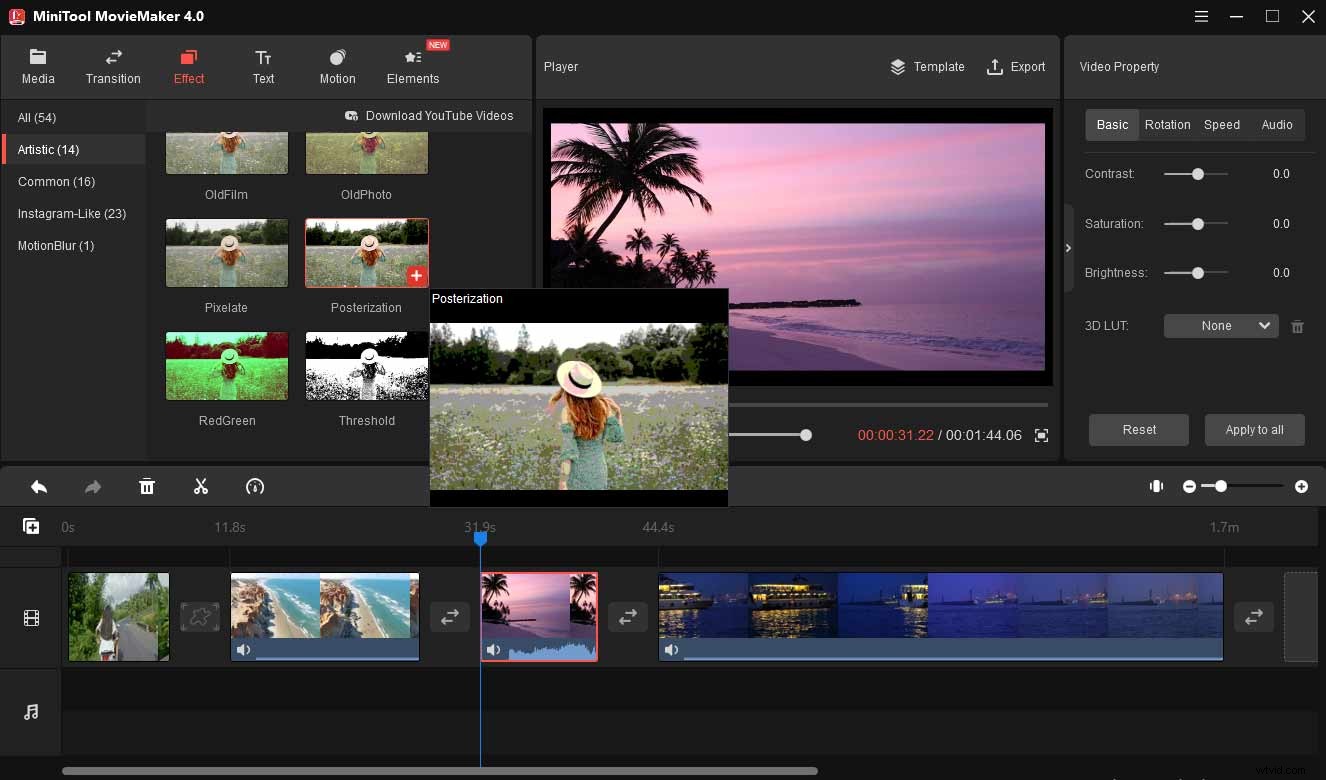Mute audio on the first beach clip
Viewport: 1326px width, 780px height.
coord(244,649)
